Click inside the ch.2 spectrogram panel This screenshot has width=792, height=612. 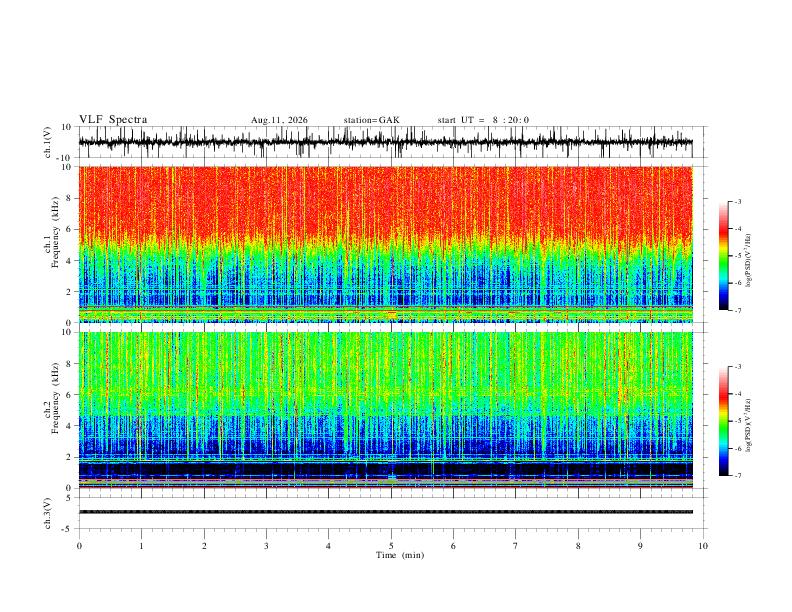(x=385, y=410)
